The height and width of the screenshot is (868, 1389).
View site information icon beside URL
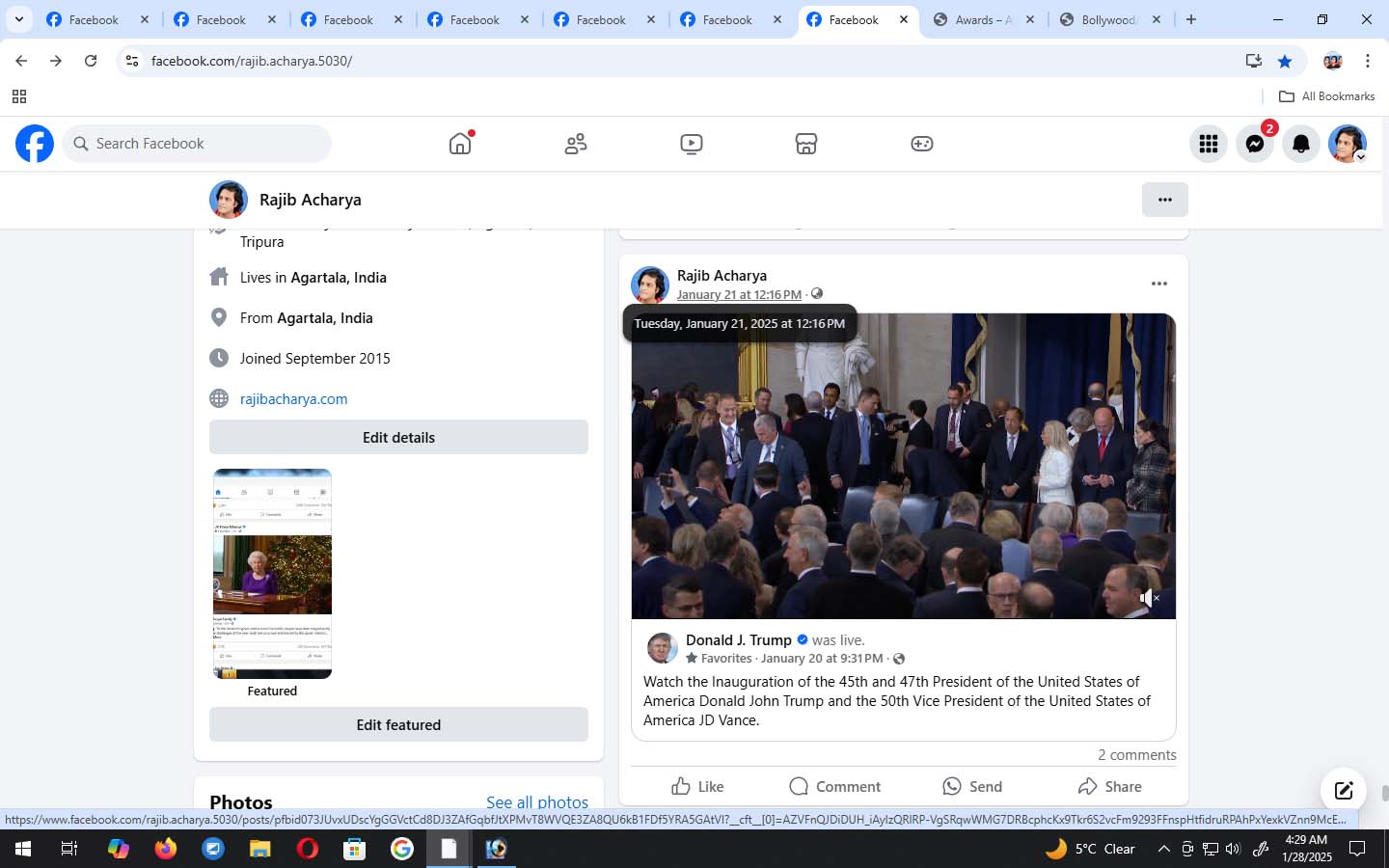(x=132, y=61)
